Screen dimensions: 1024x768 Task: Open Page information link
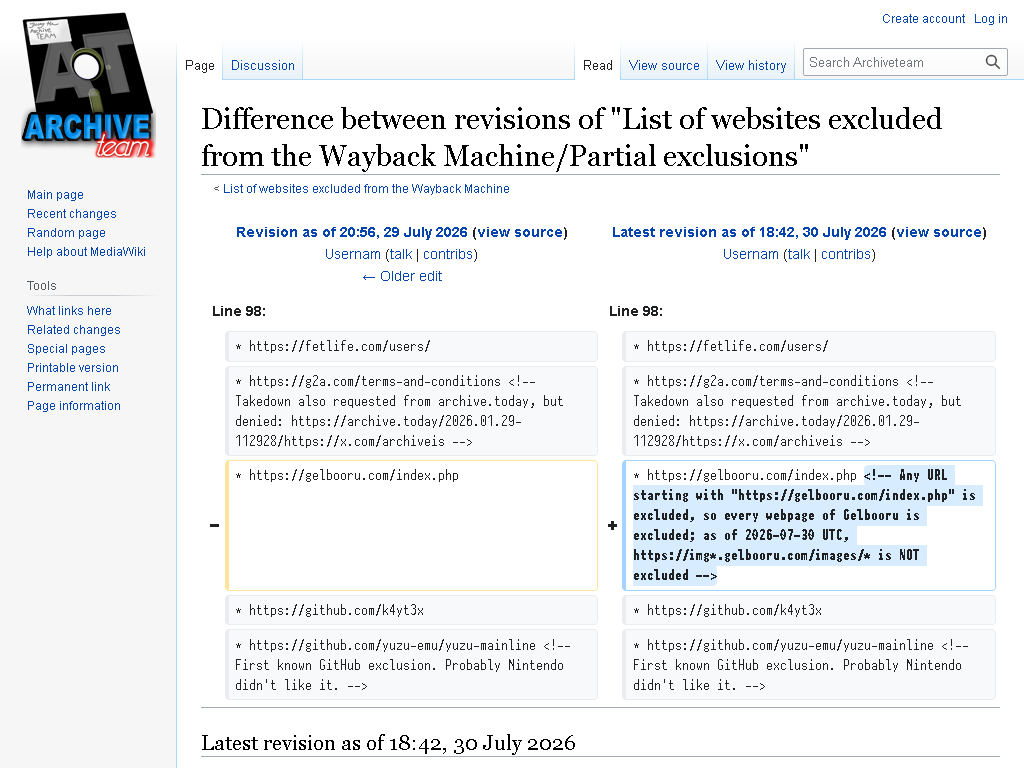pyautogui.click(x=74, y=406)
